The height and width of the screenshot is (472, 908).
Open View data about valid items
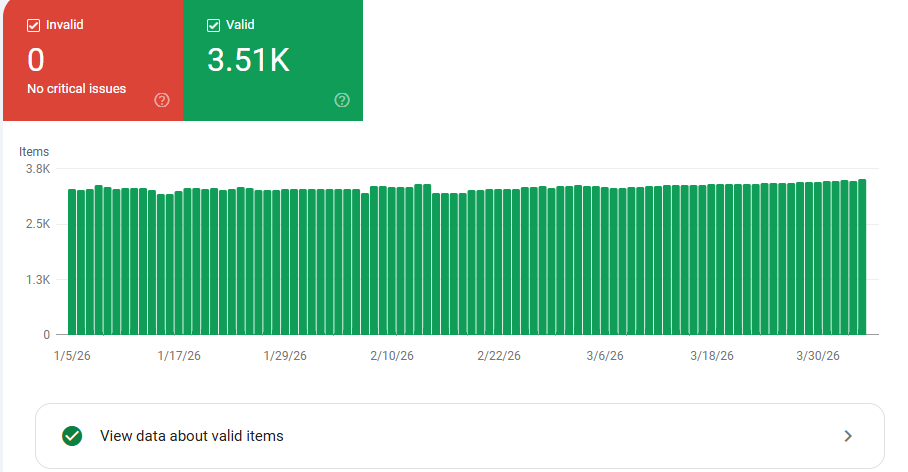pos(192,436)
